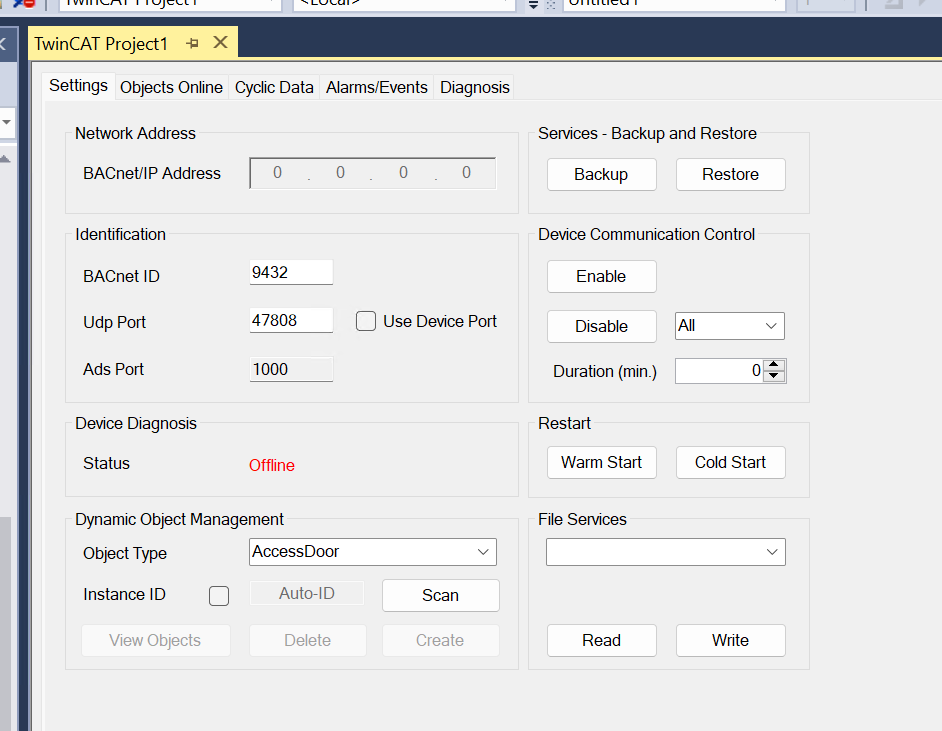Click the View Objects button
The image size is (942, 731).
pos(156,640)
